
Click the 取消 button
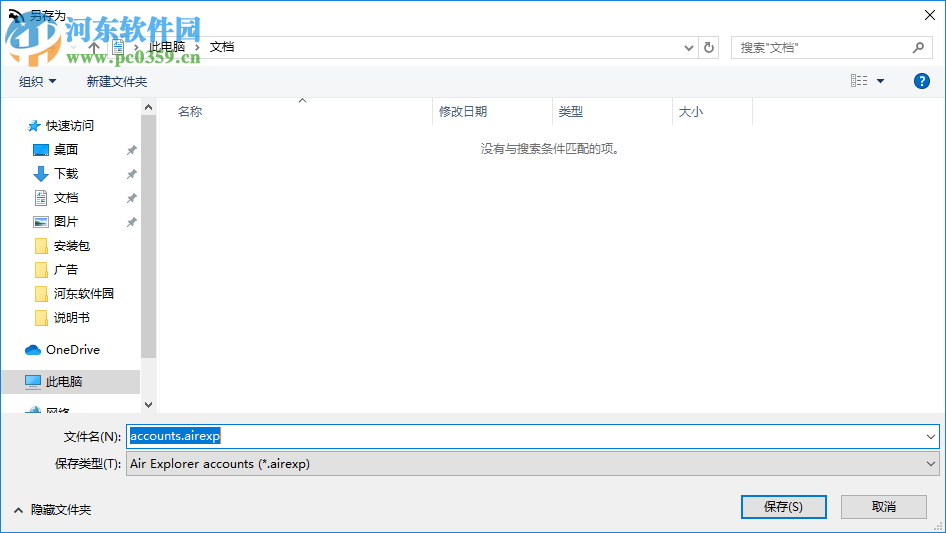coord(884,506)
